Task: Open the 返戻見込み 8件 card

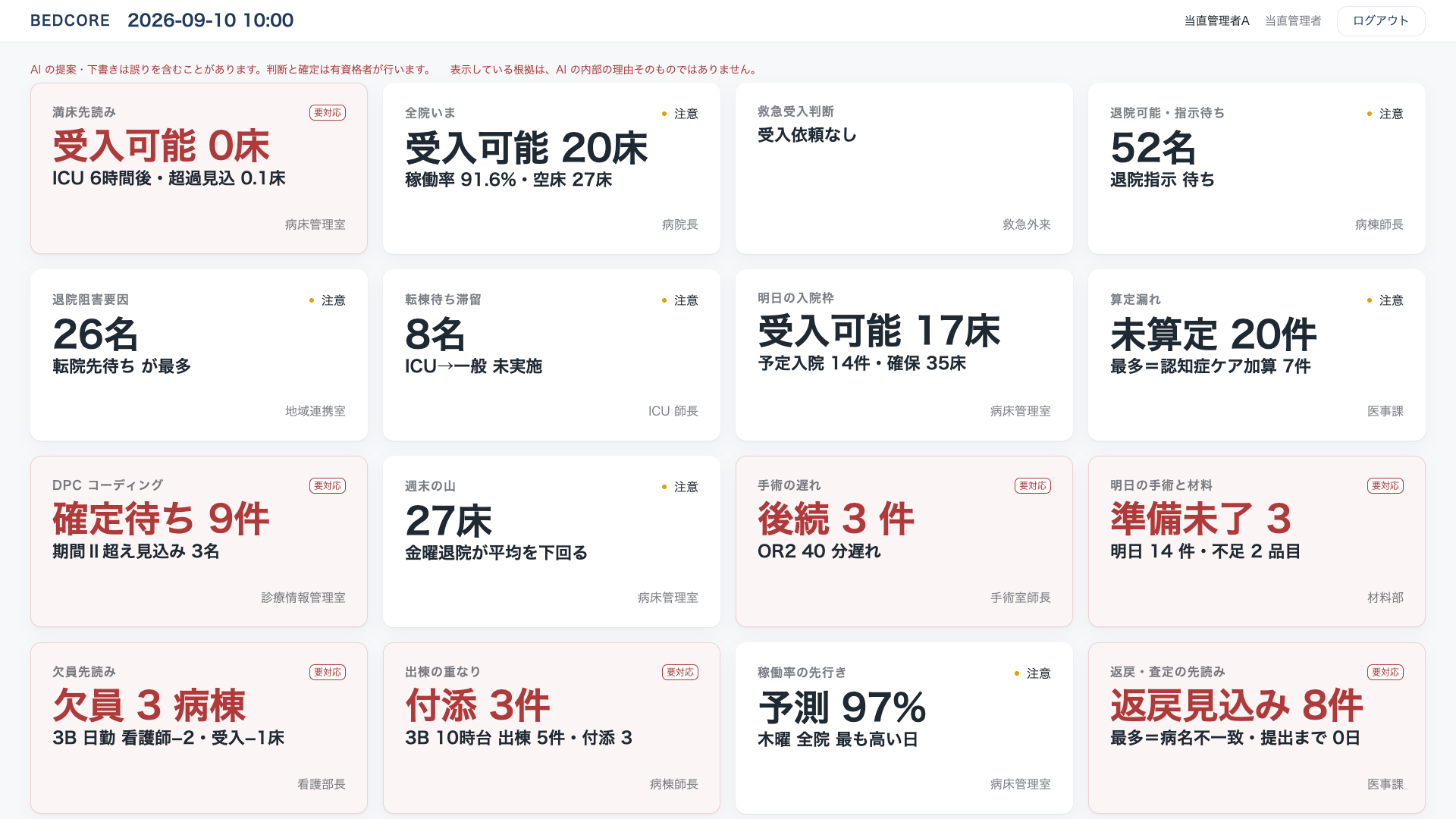Action: tap(1257, 728)
